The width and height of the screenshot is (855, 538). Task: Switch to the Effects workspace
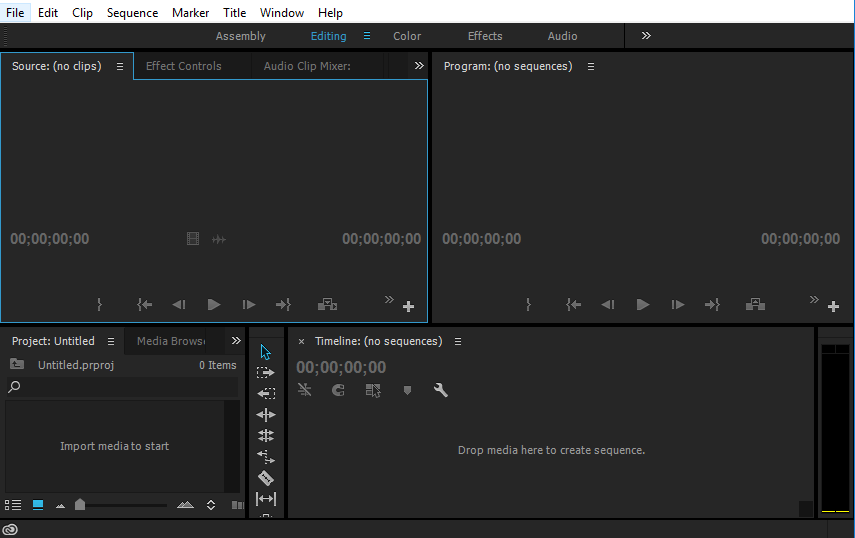(x=485, y=36)
